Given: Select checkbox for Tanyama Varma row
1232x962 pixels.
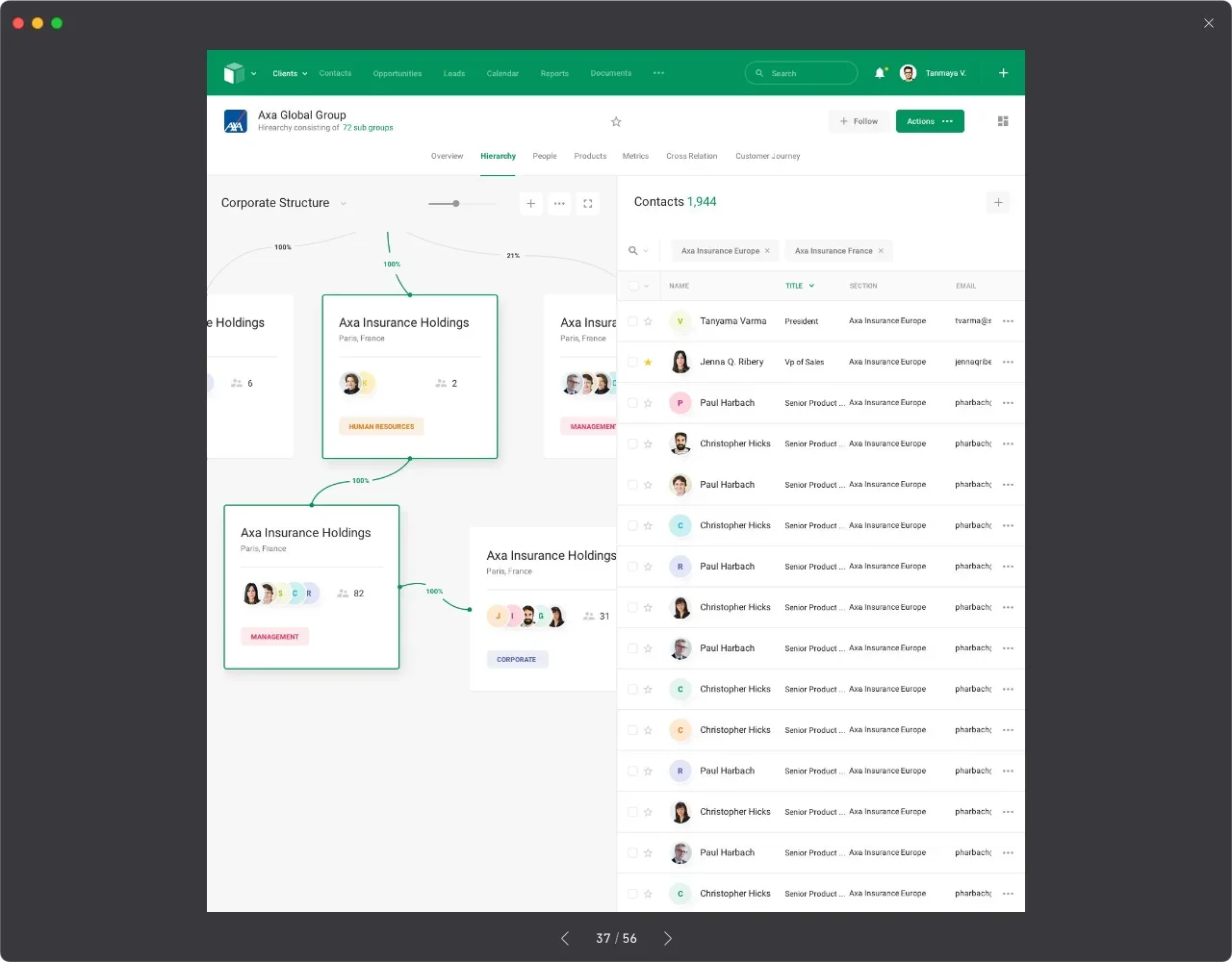Looking at the screenshot, I should coord(632,321).
